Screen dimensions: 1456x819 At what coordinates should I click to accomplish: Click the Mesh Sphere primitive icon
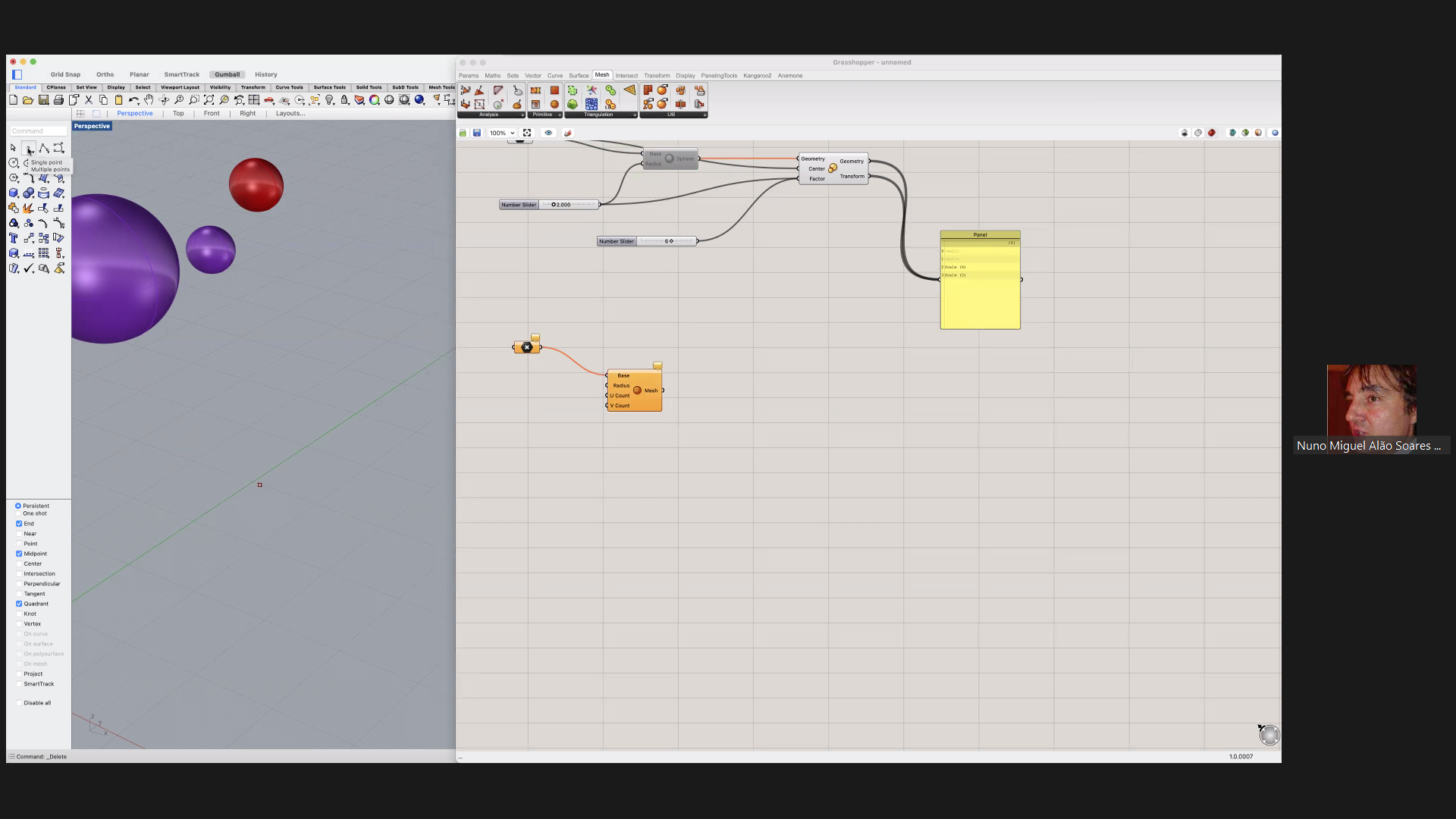tap(554, 104)
